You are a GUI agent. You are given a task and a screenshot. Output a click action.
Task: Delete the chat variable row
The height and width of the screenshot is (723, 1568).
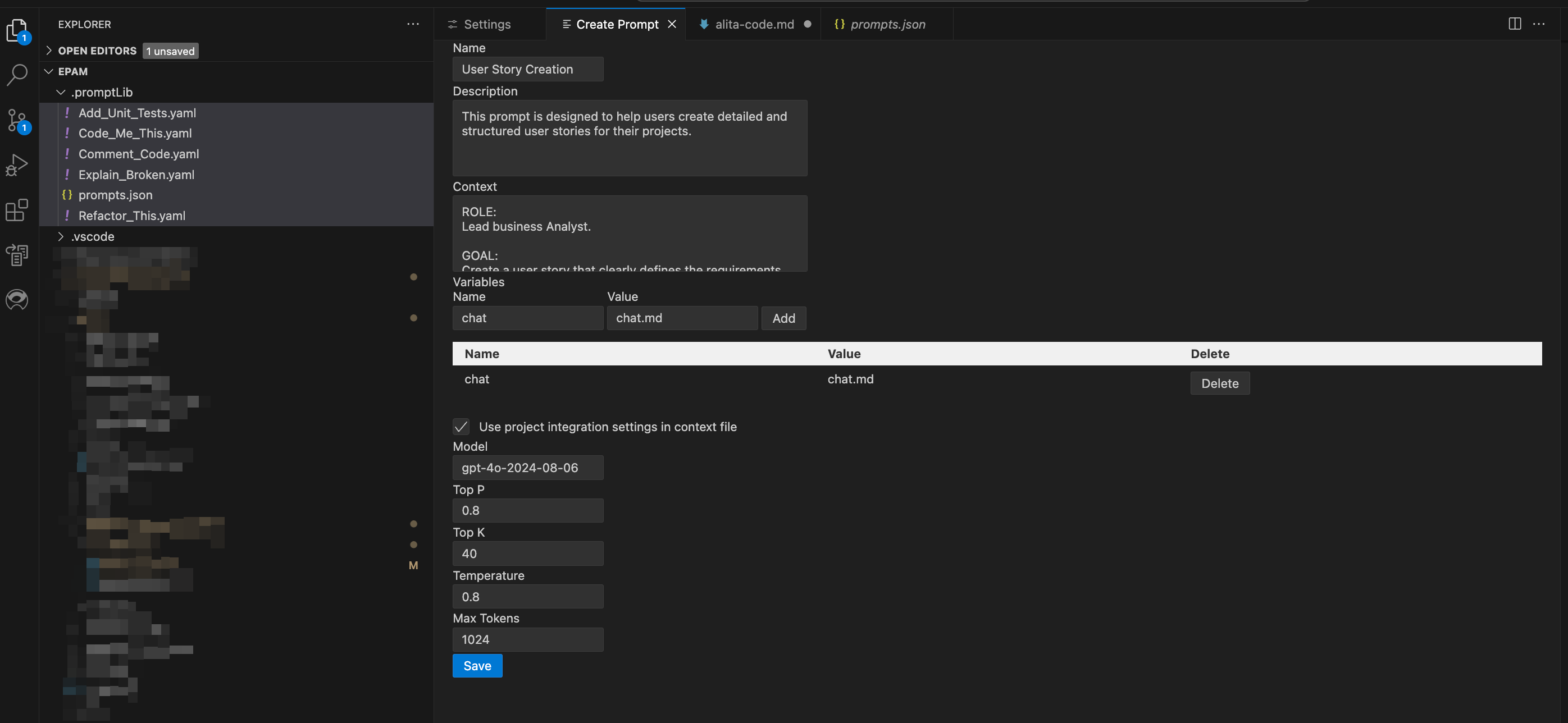click(x=1219, y=383)
